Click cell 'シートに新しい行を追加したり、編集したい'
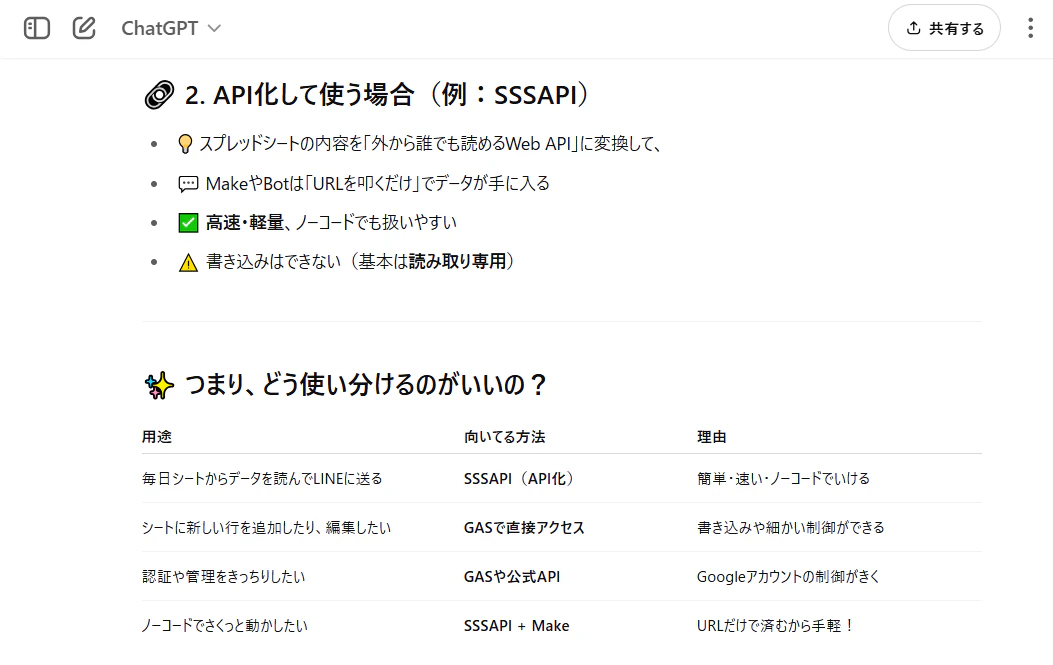Image resolution: width=1053 pixels, height=665 pixels. pos(266,527)
